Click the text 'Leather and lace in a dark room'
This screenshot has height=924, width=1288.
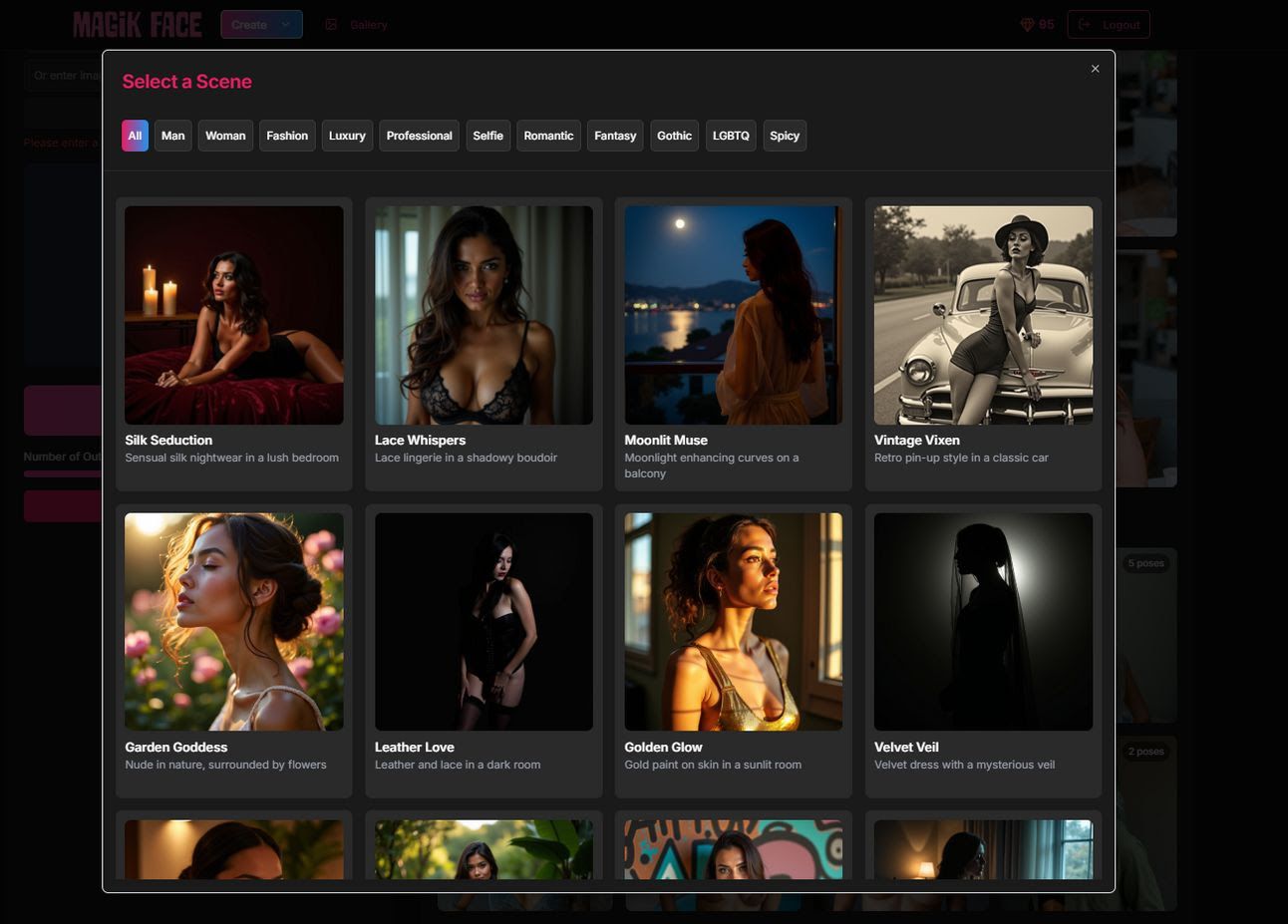coord(458,765)
